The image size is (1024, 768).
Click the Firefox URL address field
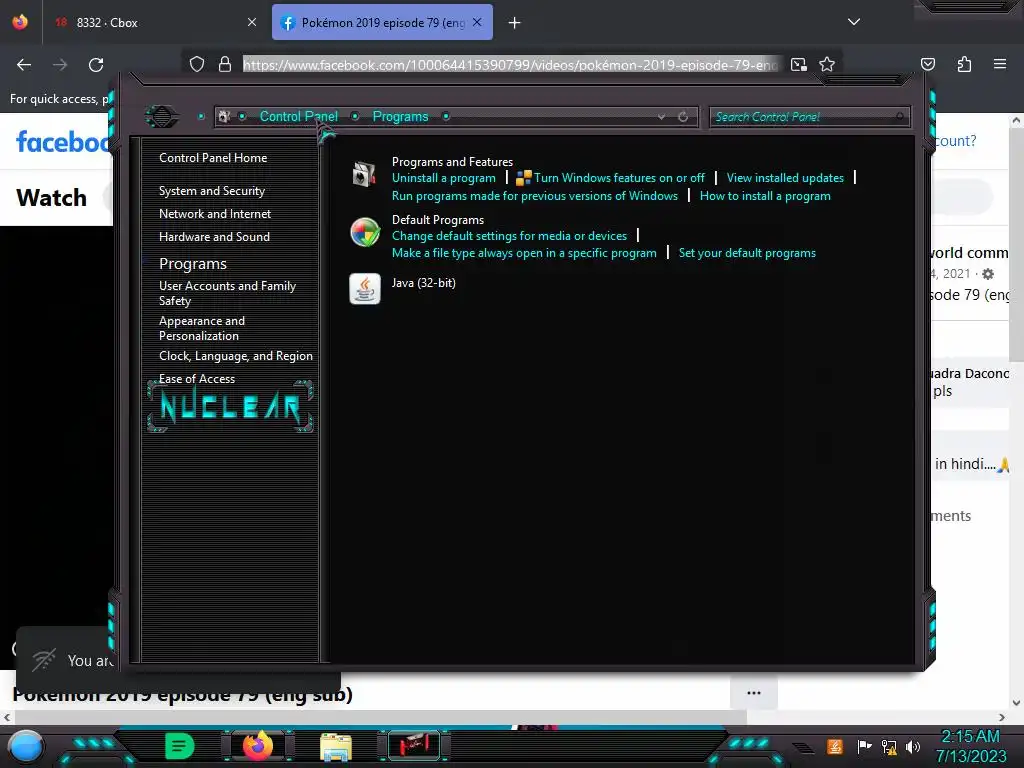click(511, 65)
